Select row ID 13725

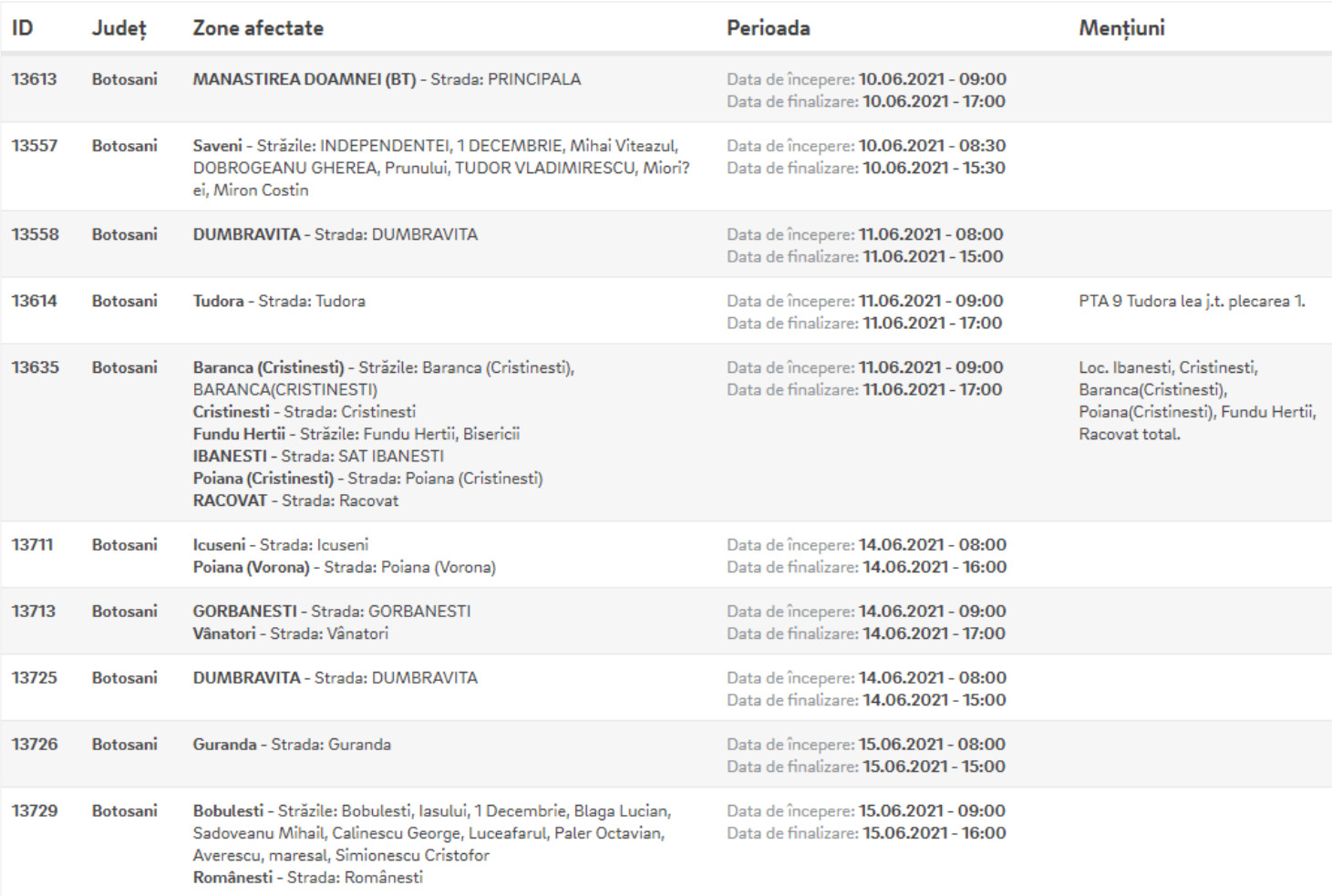[34, 678]
